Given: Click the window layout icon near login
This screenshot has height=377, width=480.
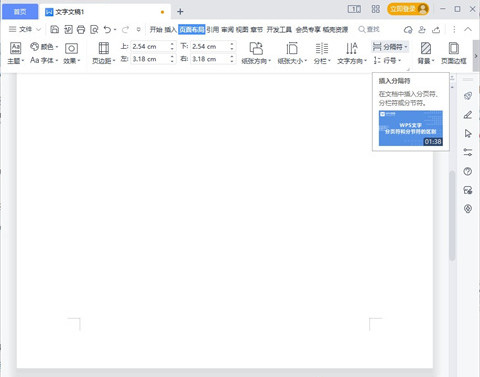Looking at the screenshot, I should (354, 9).
